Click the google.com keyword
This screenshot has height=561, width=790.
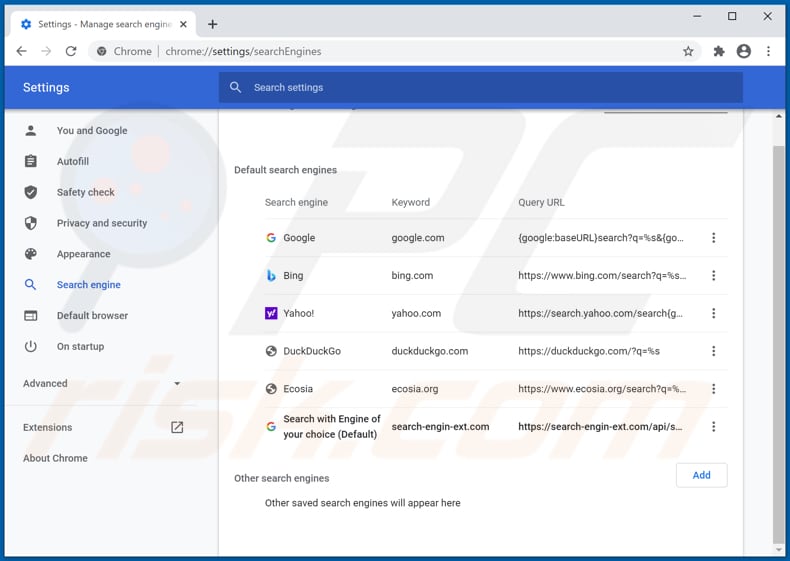click(418, 237)
